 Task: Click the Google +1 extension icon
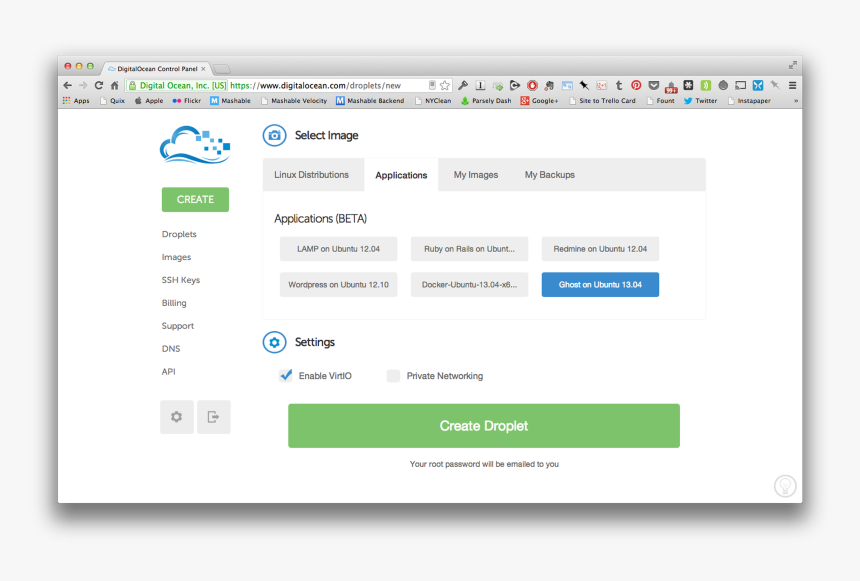(x=602, y=85)
